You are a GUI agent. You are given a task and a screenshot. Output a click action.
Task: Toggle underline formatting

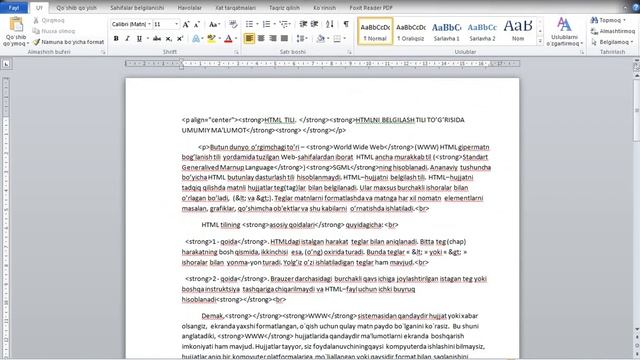[x=139, y=38]
